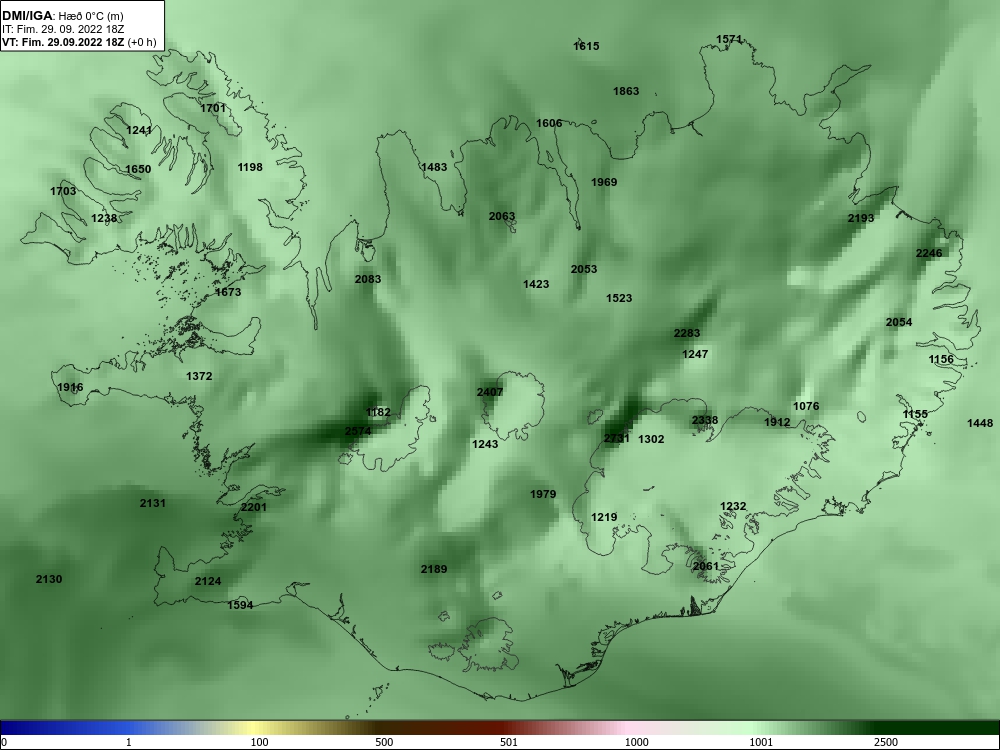
Task: Select the 1969 map value
Action: tap(604, 182)
